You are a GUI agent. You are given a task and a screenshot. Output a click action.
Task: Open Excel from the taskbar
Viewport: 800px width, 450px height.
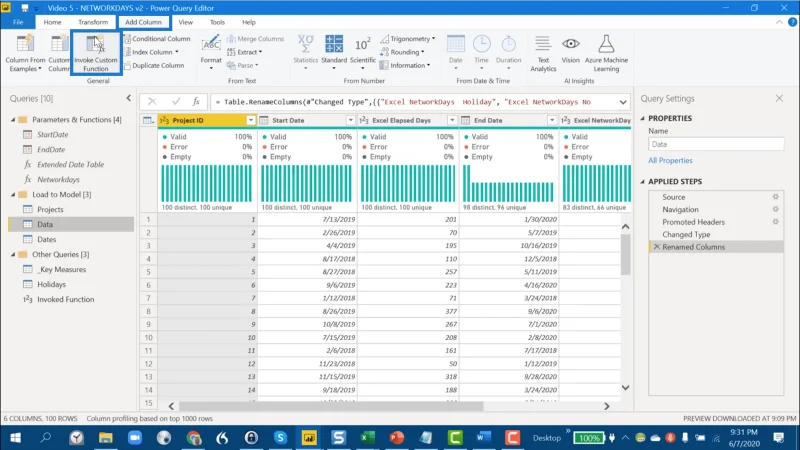click(367, 437)
